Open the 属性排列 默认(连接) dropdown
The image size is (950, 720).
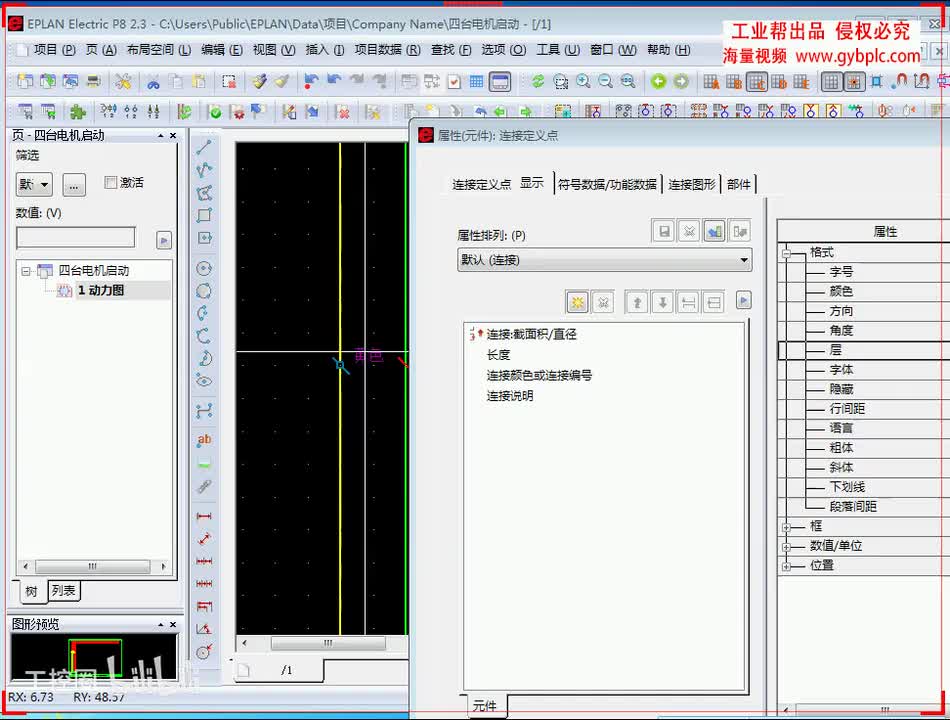pyautogui.click(x=605, y=260)
